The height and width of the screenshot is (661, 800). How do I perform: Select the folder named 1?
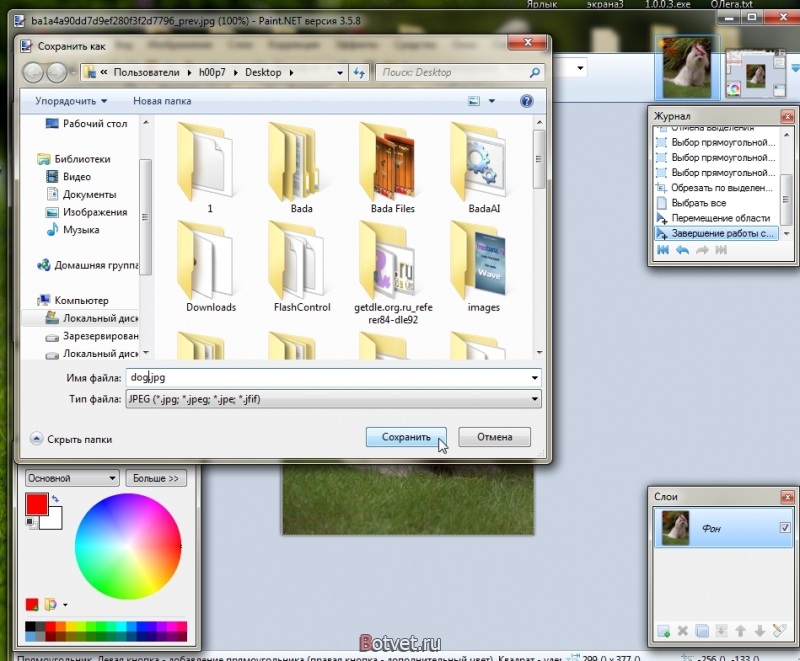(210, 168)
